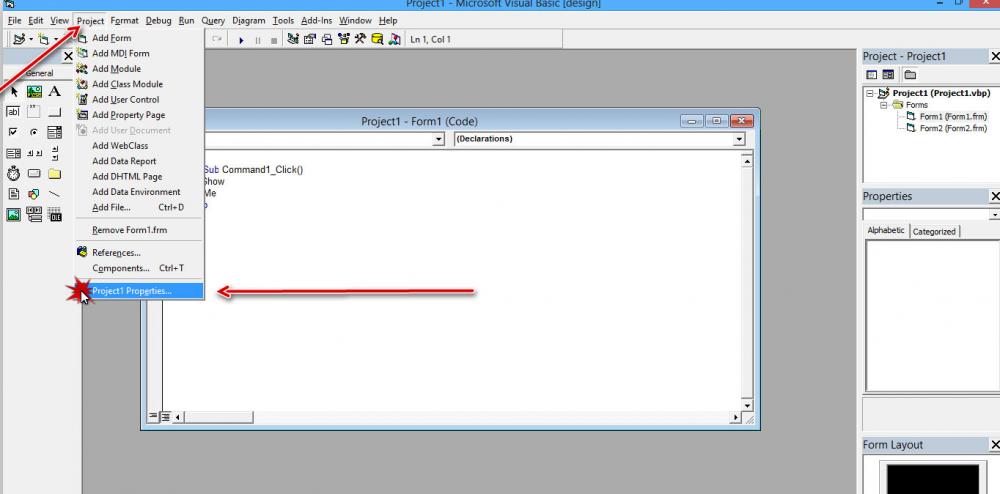Collapse the Project1 (Project1.vbp) tree node
1000x494 pixels.
871,93
